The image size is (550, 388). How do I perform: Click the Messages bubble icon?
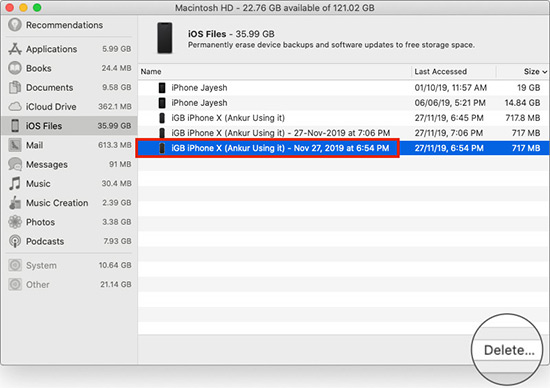tap(15, 164)
